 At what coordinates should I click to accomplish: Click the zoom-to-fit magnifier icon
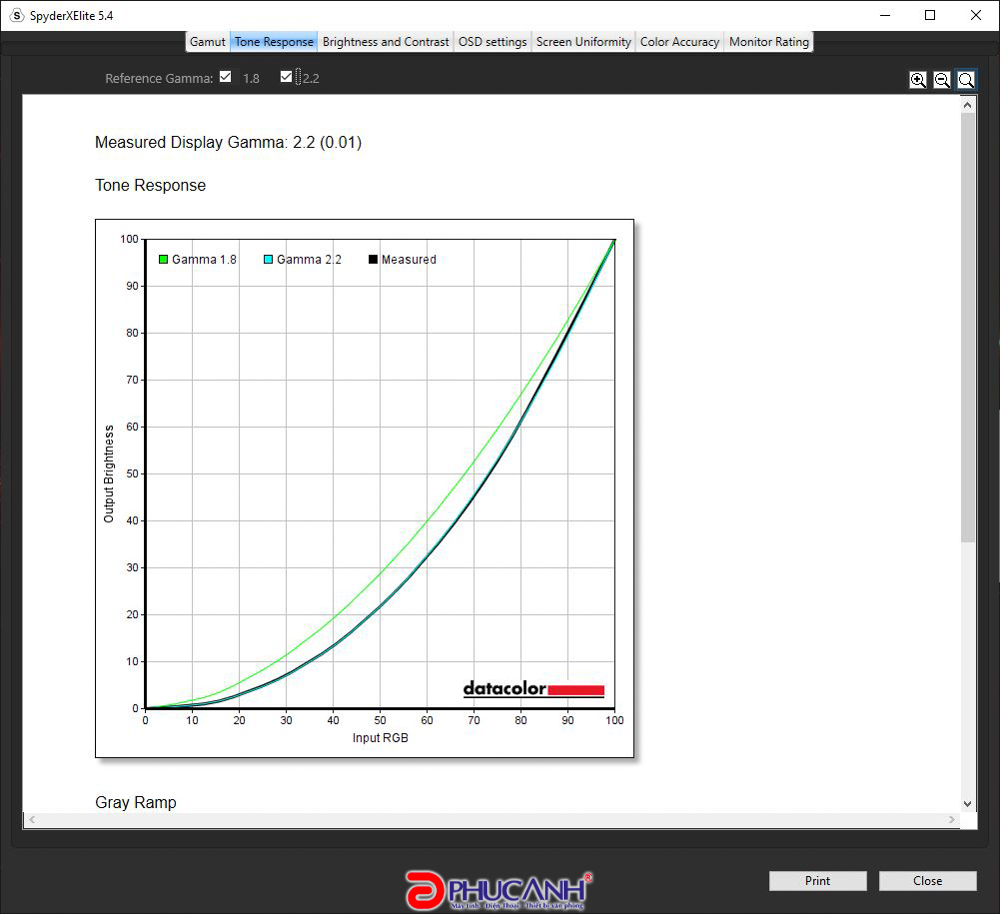(x=966, y=80)
